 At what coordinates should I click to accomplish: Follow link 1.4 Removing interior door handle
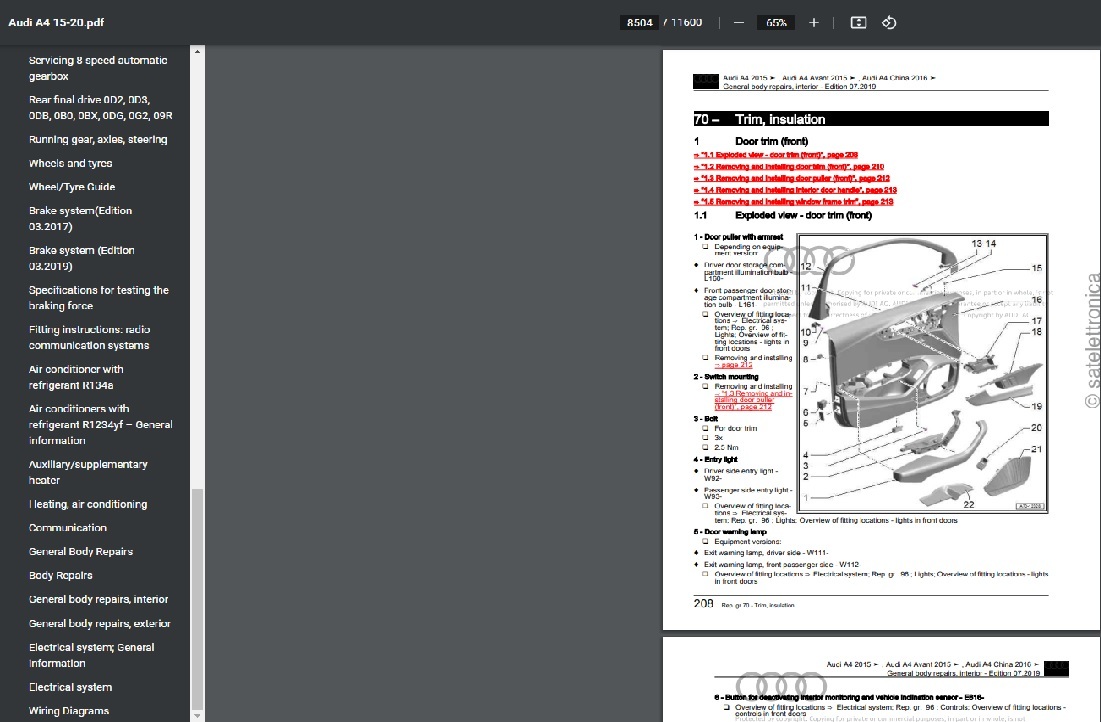795,190
